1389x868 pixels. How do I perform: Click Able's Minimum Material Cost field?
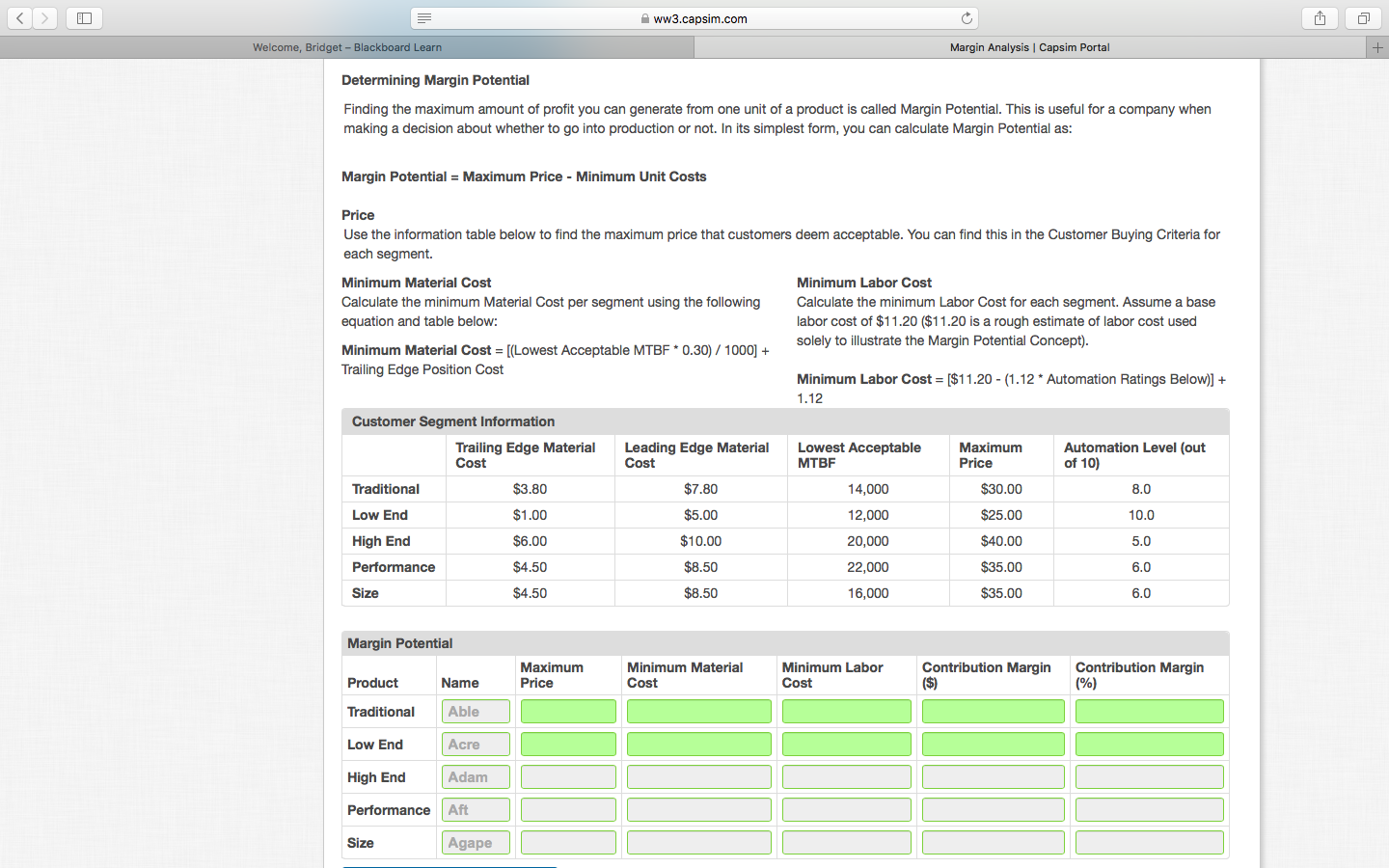pos(698,711)
